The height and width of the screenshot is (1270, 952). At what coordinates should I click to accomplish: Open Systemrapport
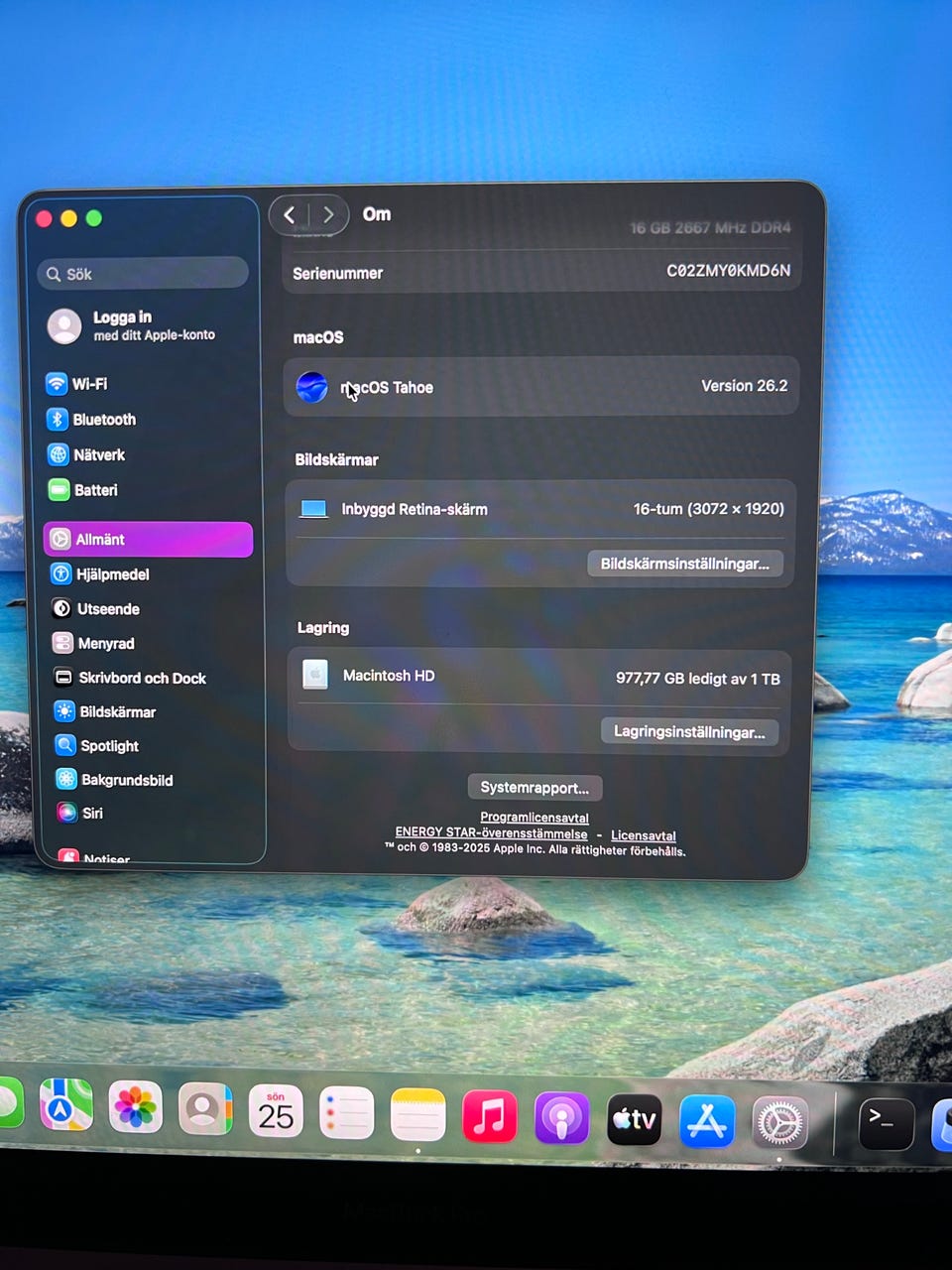(x=535, y=788)
